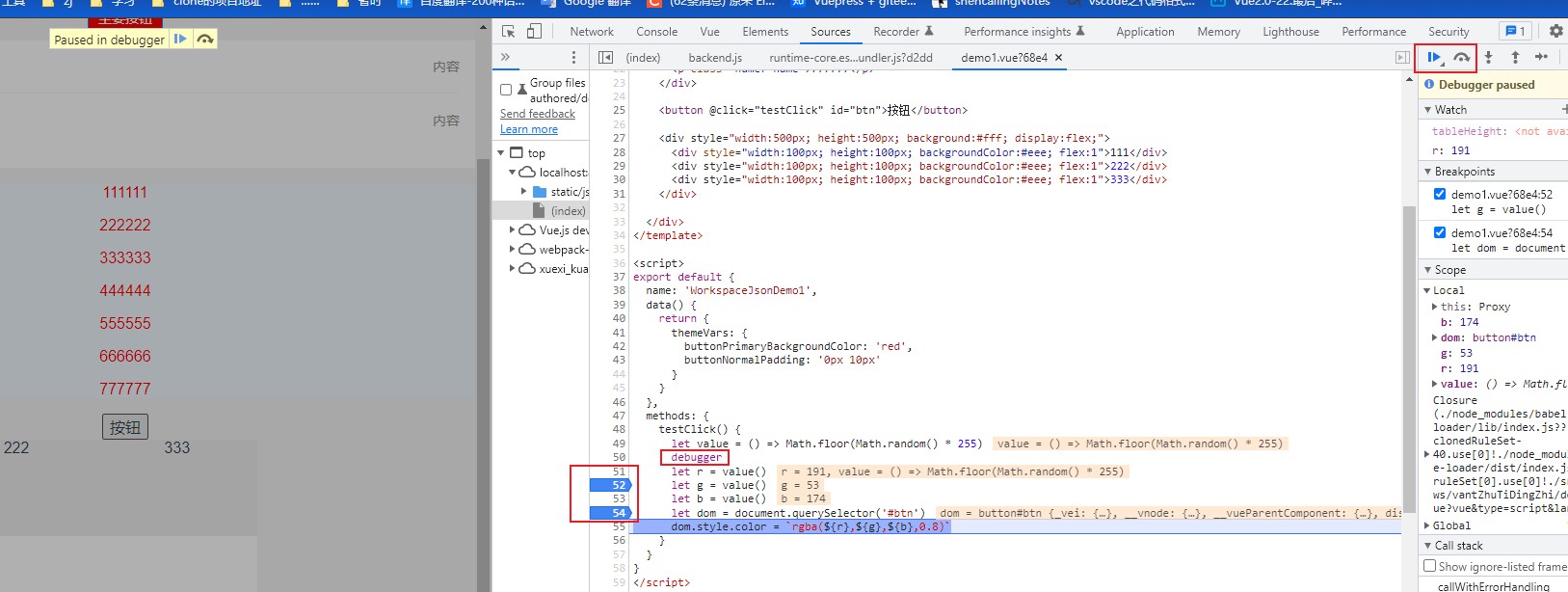This screenshot has height=592, width=1568.
Task: Switch to the Network tab
Action: click(x=592, y=31)
